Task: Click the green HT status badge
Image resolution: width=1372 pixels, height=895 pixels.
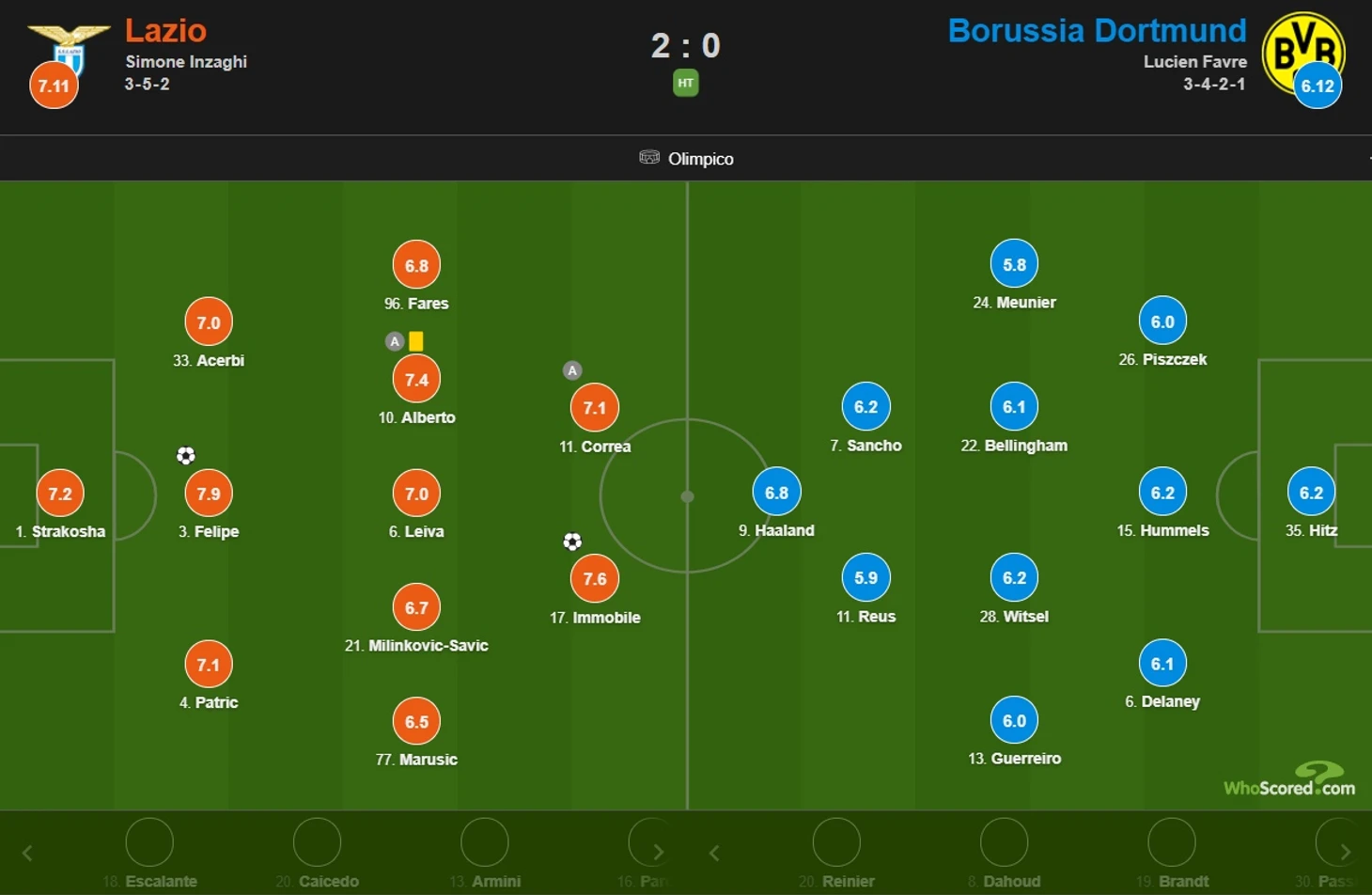Action: [686, 84]
